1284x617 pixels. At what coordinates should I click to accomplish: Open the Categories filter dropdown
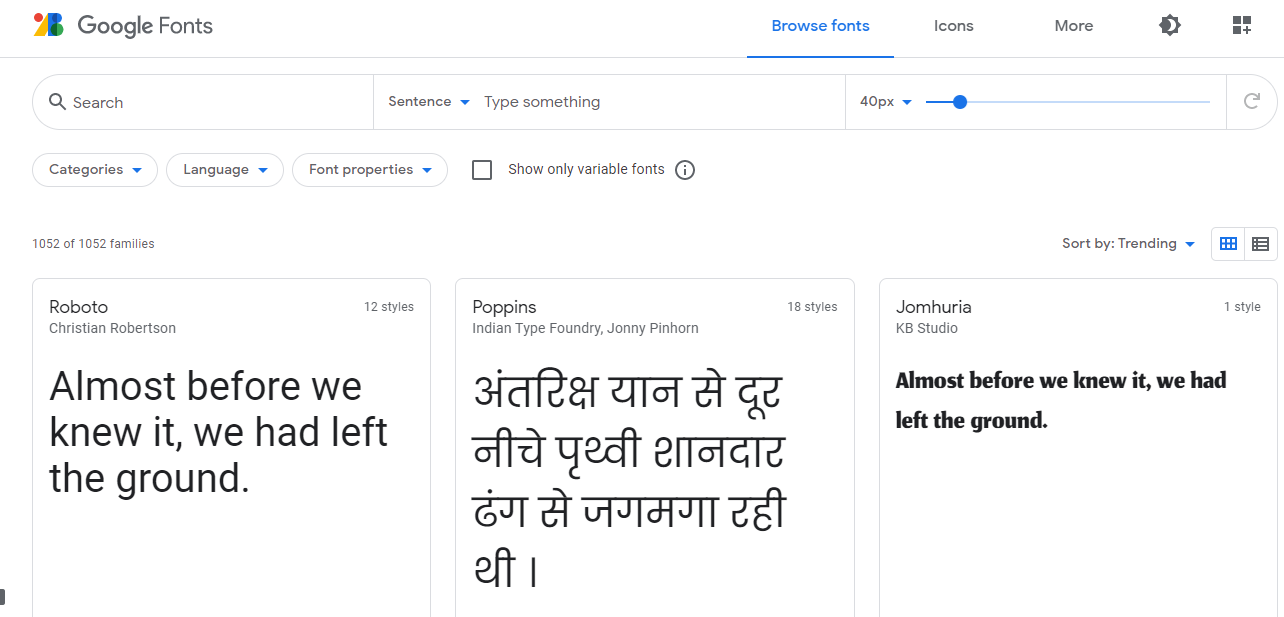95,170
